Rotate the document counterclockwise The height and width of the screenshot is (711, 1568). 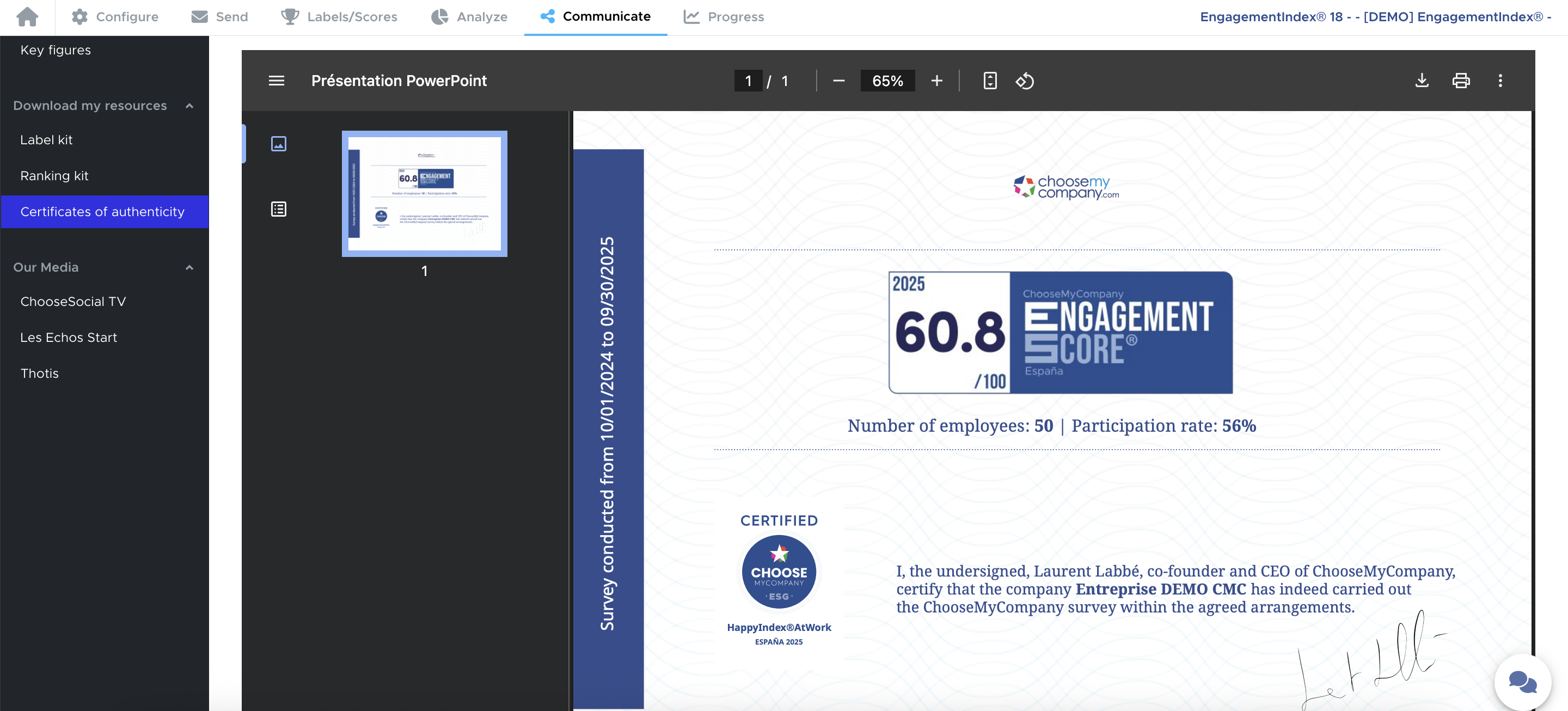point(1025,81)
